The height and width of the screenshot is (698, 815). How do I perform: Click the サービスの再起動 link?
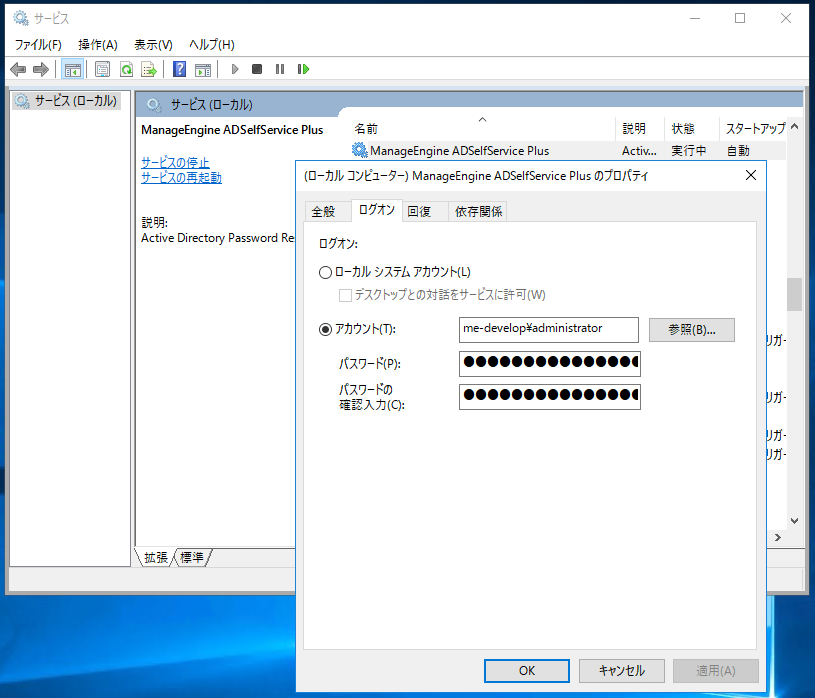coord(181,178)
